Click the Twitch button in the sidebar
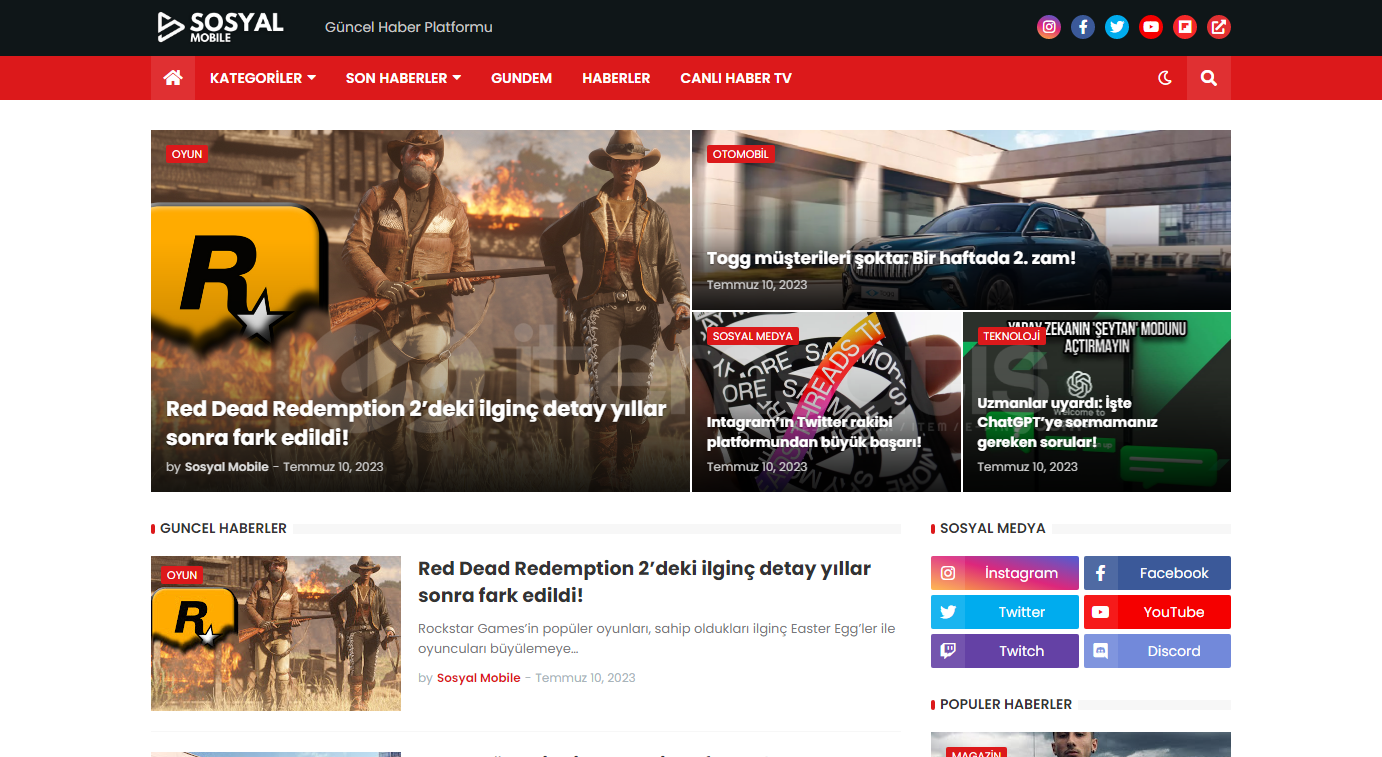This screenshot has width=1382, height=757. (x=1005, y=651)
